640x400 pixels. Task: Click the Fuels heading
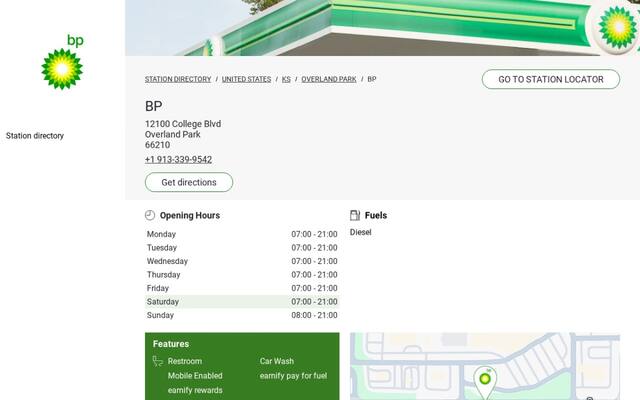pyautogui.click(x=376, y=215)
